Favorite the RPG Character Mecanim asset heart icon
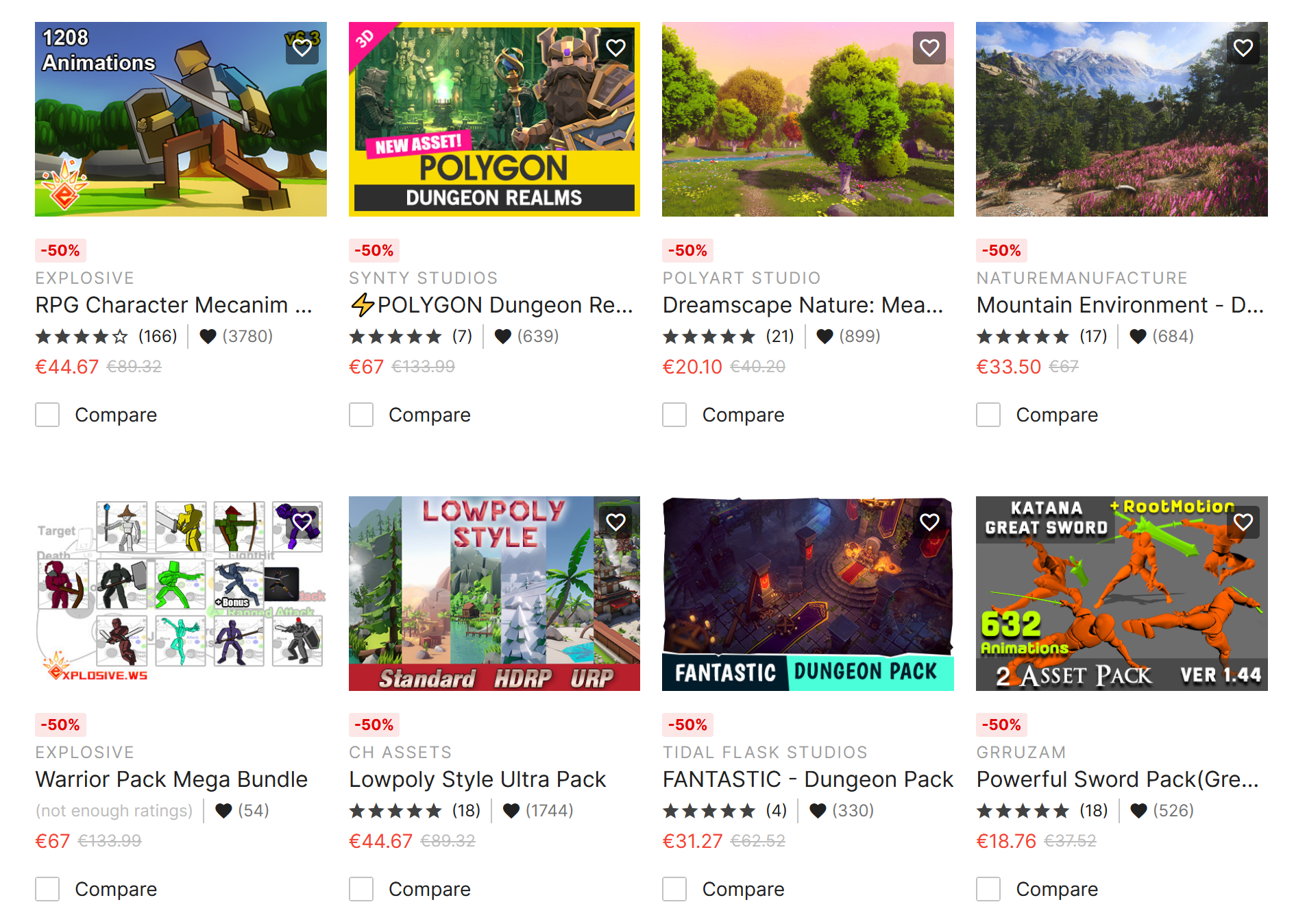The image size is (1294, 924). pyautogui.click(x=302, y=48)
